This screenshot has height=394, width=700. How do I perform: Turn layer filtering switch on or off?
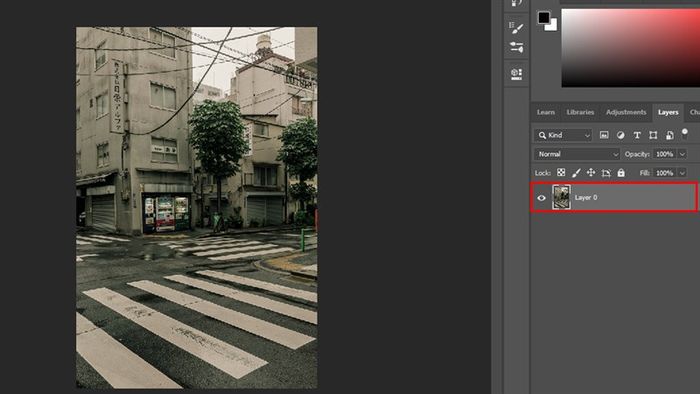point(685,133)
